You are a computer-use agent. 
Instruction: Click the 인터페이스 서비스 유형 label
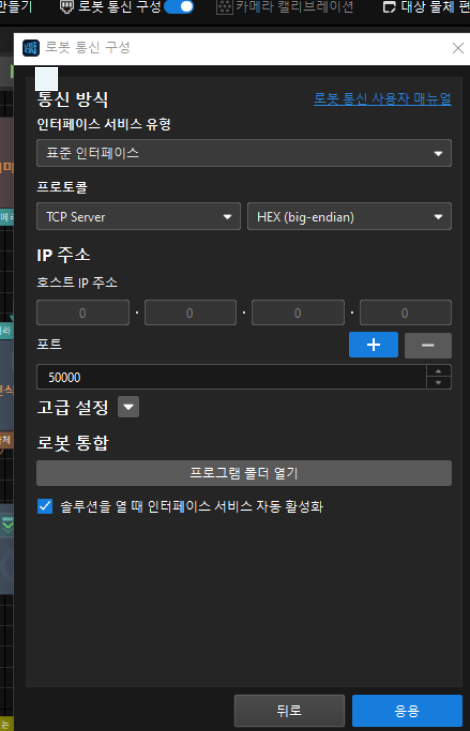(x=104, y=125)
